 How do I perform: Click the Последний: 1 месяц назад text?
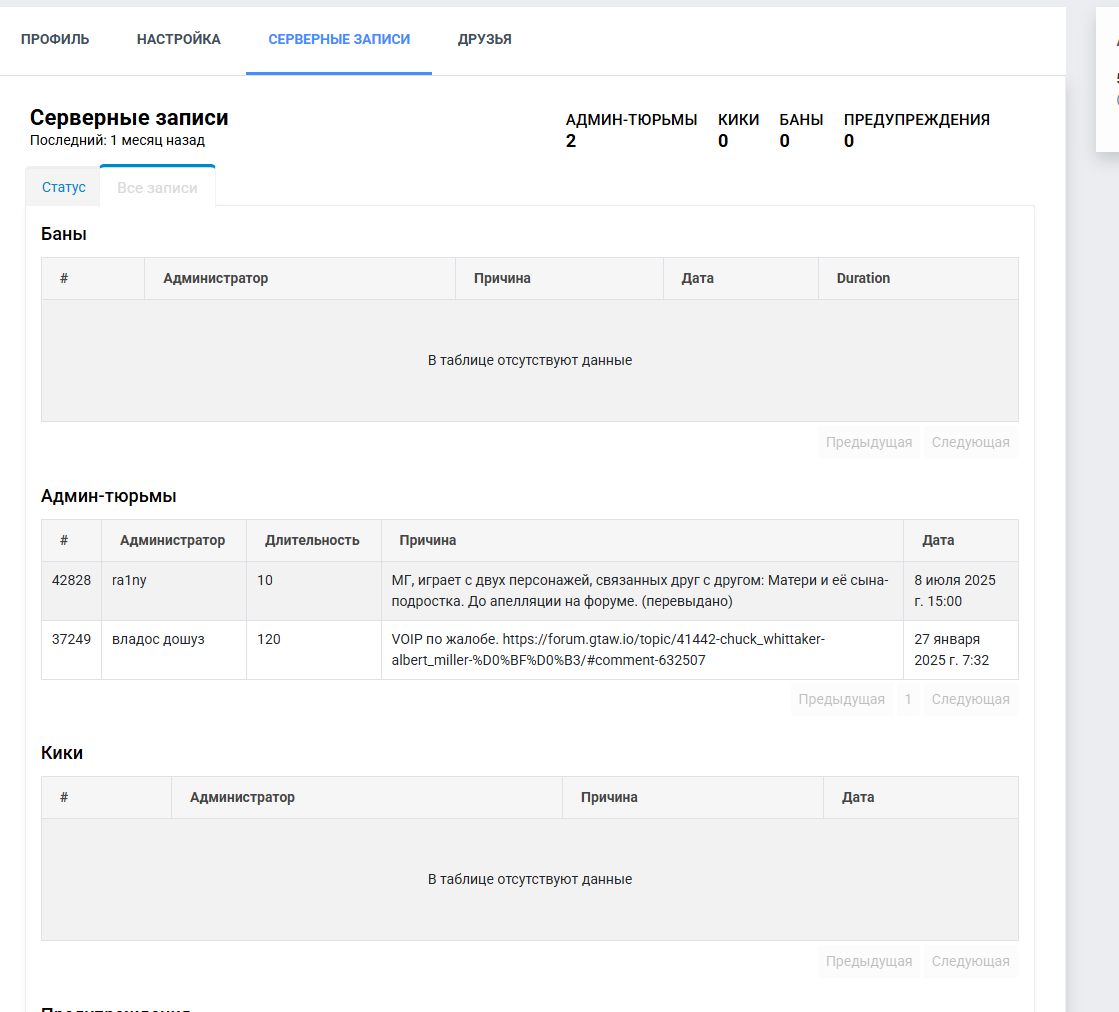click(x=117, y=141)
